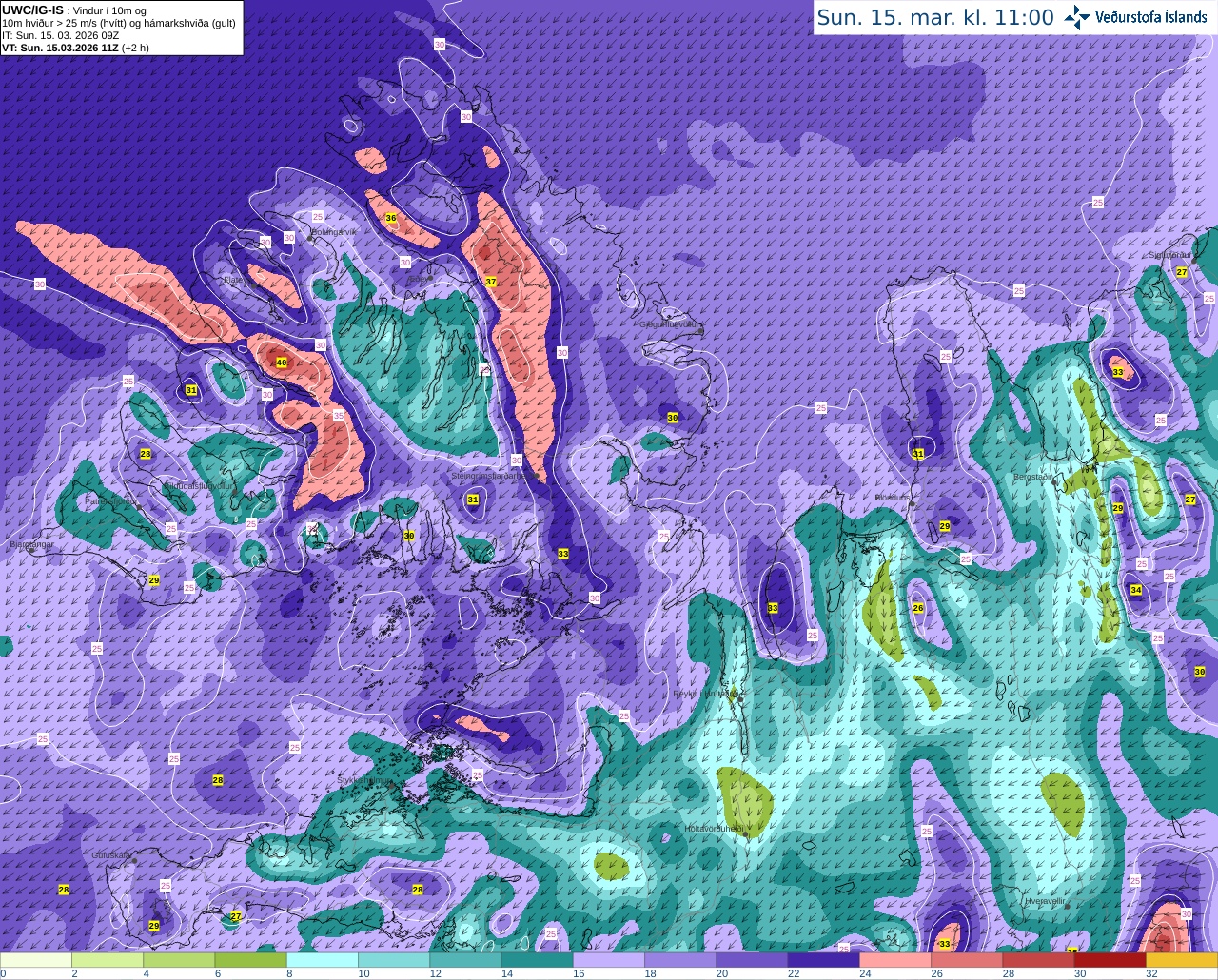Screen dimensions: 1218x980
Task: Pick the pale lavender 16–18 legend swatch
Action: click(608, 959)
